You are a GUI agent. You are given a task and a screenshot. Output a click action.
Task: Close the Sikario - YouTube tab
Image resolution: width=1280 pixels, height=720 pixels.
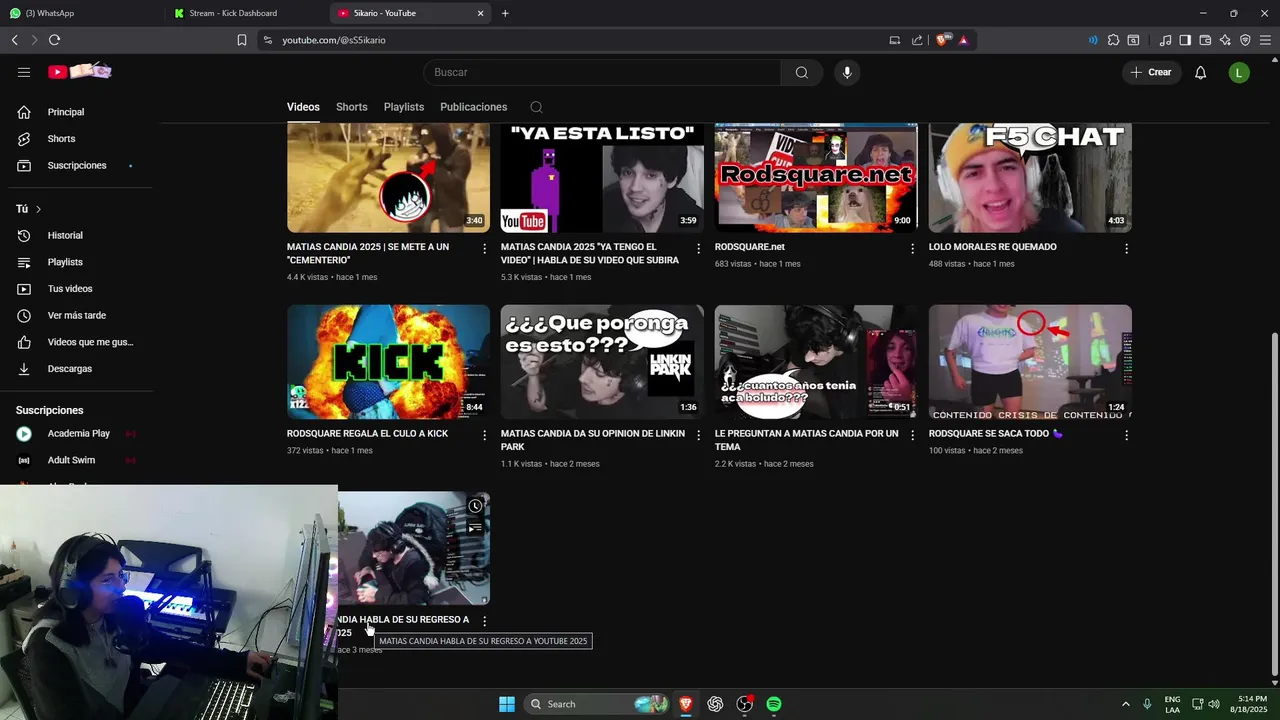tap(480, 13)
